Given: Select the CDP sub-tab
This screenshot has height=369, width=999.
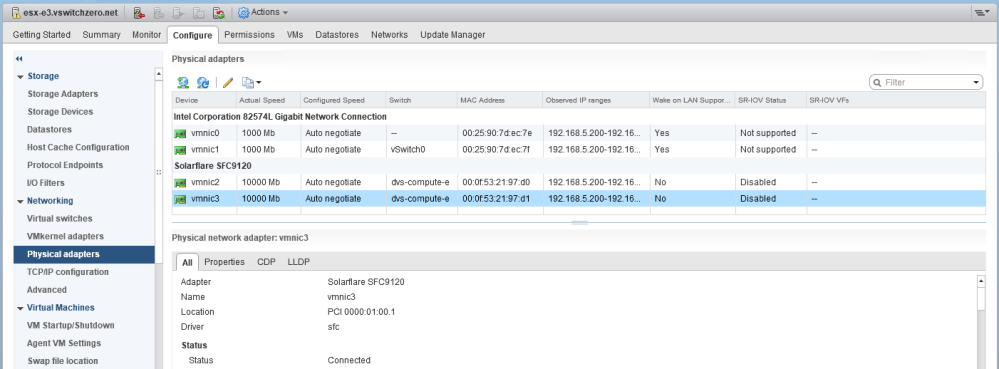Looking at the screenshot, I should 266,262.
